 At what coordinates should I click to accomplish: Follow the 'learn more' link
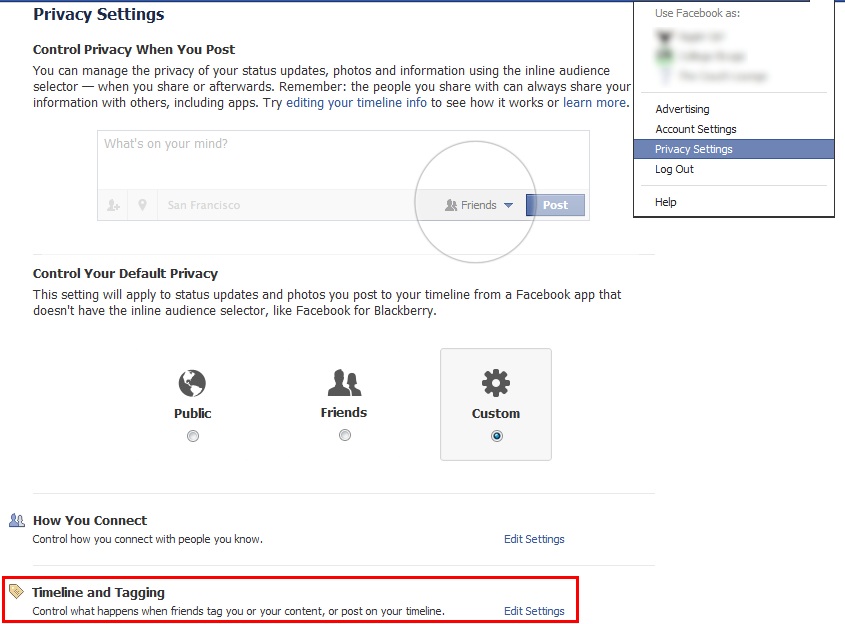594,102
